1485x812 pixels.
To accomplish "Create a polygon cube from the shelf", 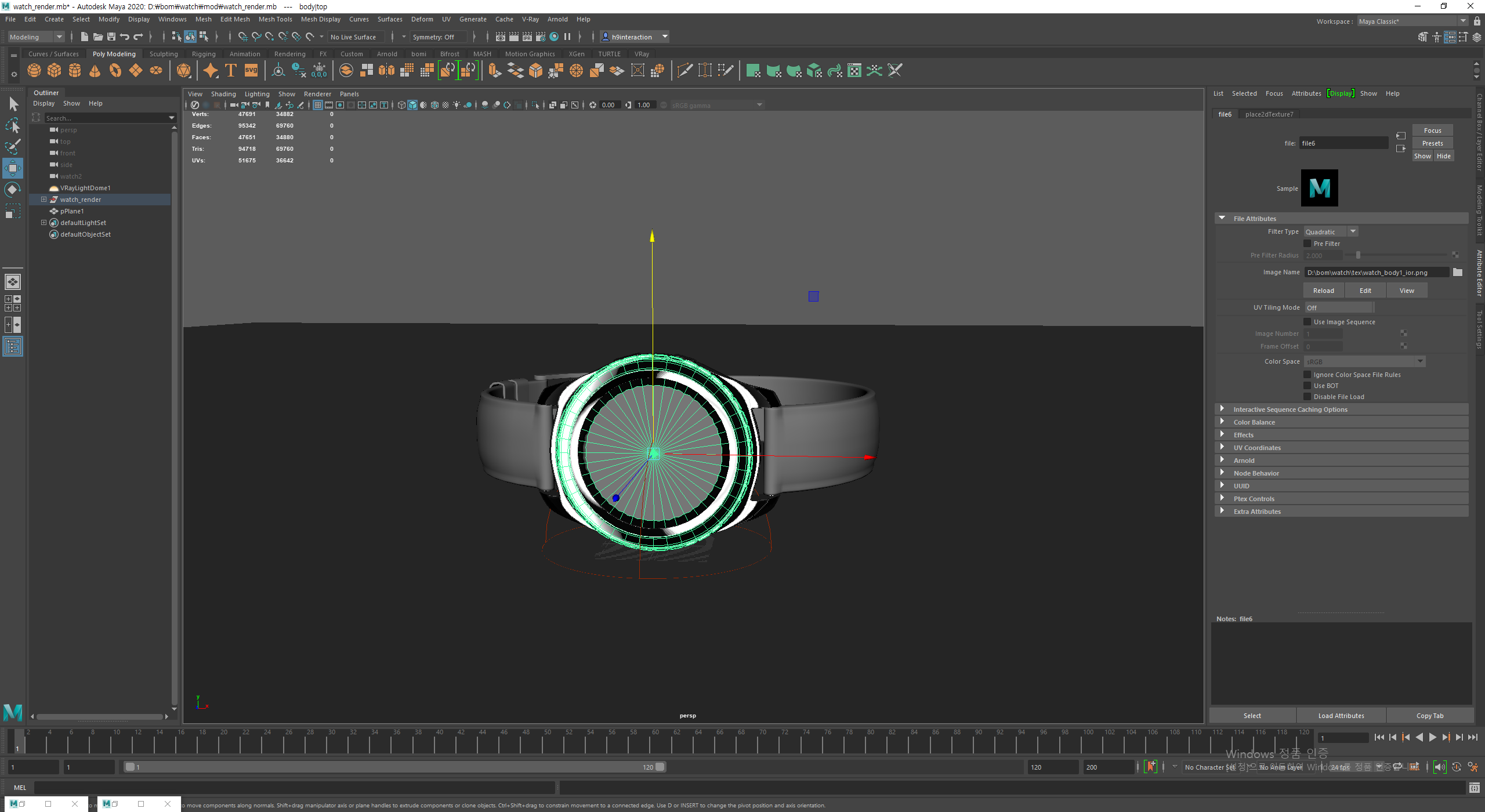I will tap(55, 71).
